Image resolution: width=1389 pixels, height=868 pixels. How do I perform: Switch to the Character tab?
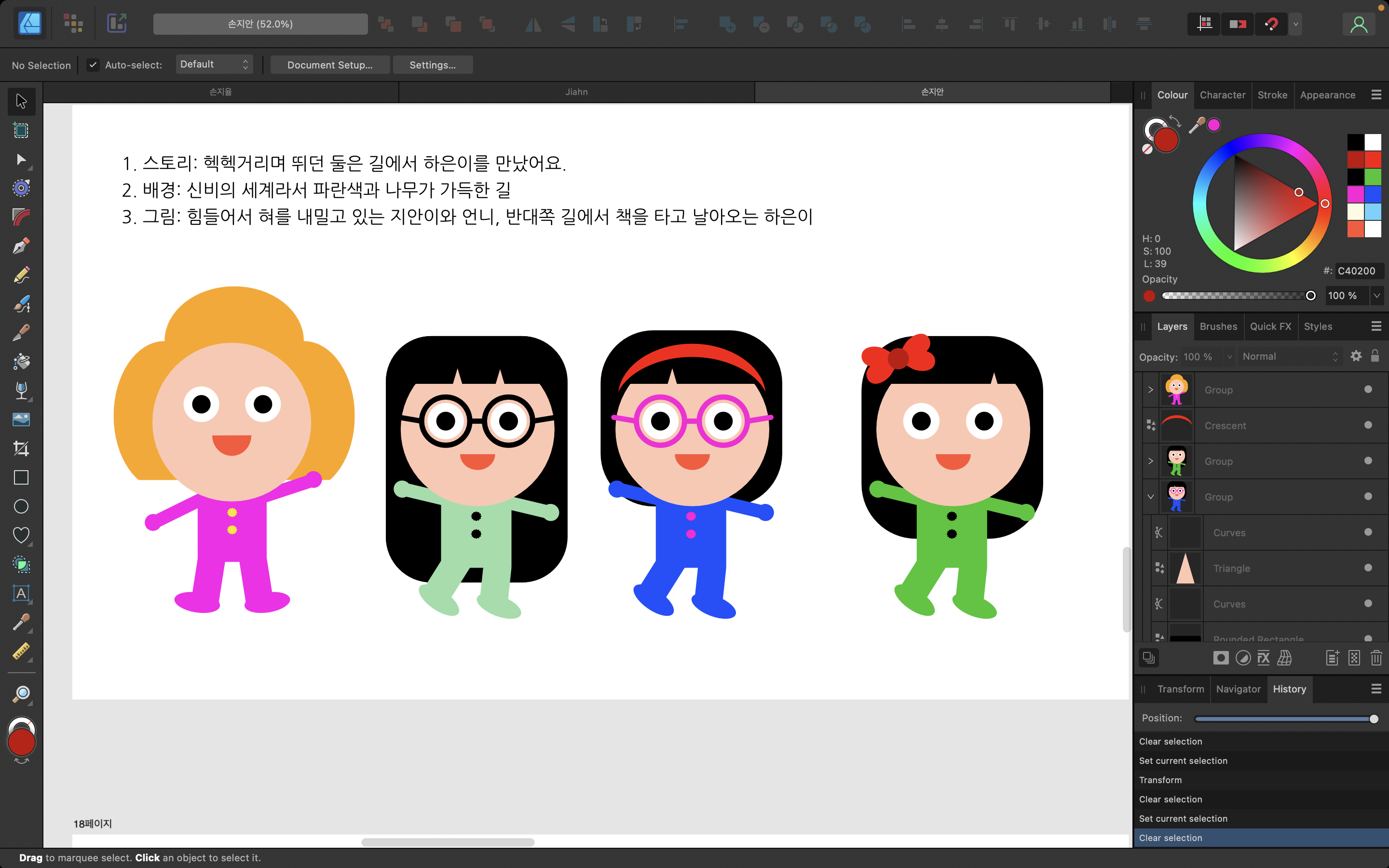1223,95
